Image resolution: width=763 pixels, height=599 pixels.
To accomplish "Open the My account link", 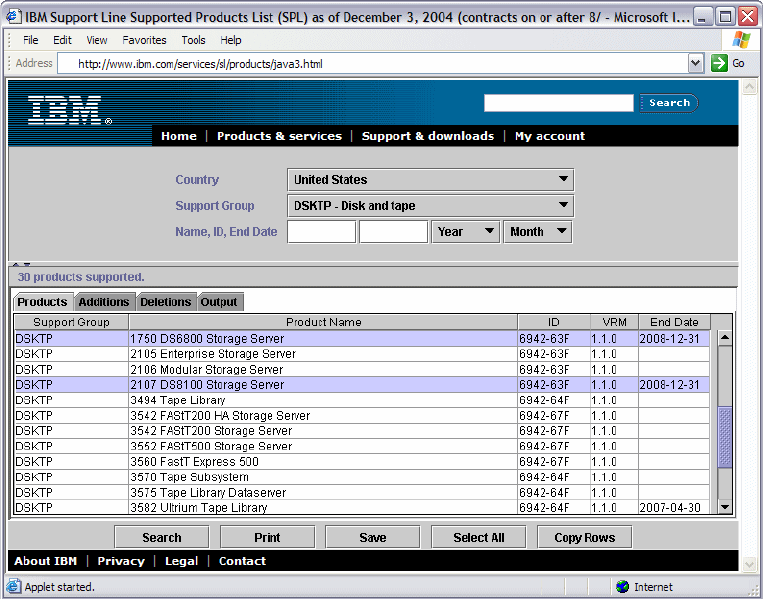I will click(x=550, y=136).
